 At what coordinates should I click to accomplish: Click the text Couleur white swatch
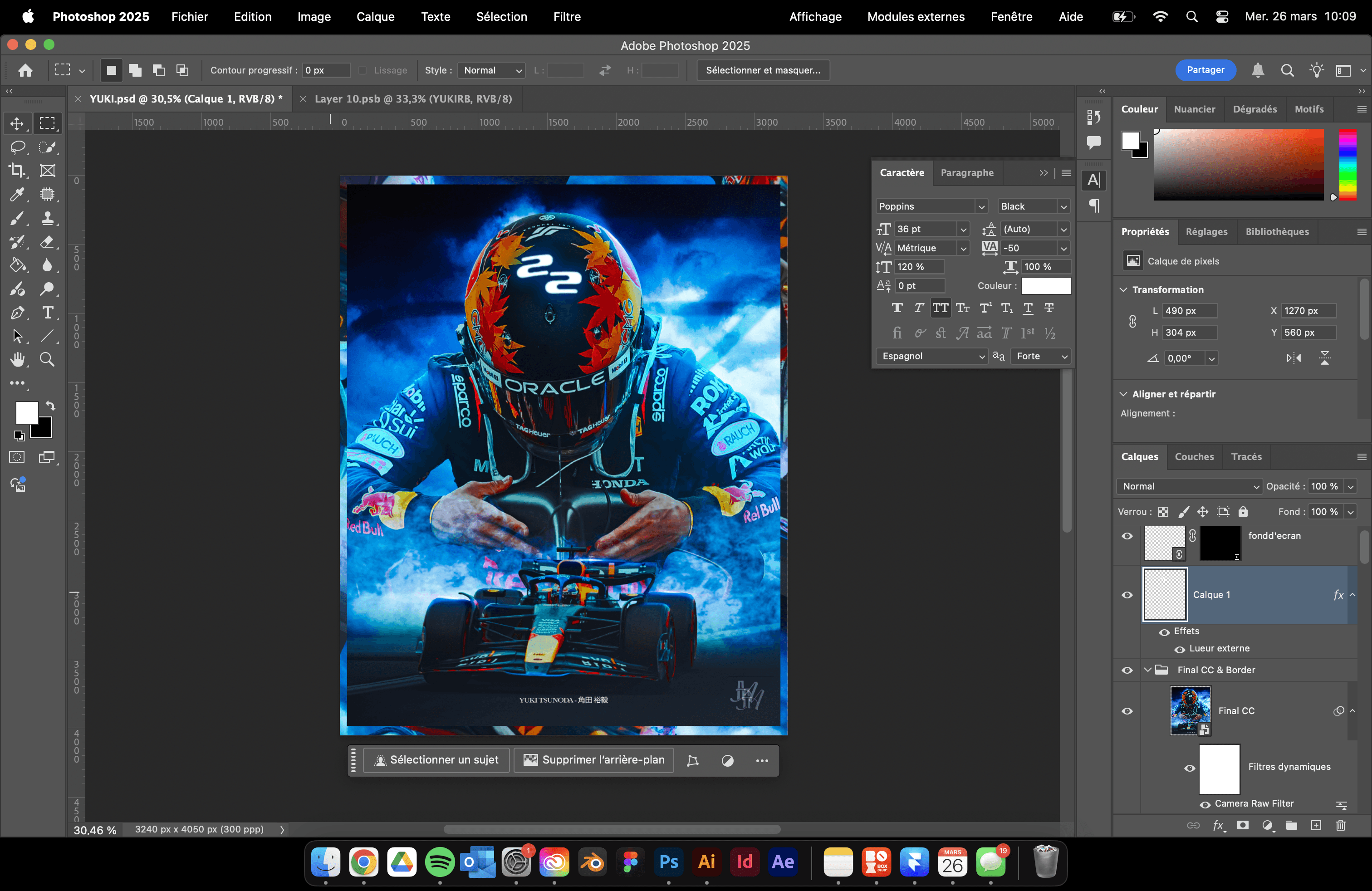click(1046, 286)
